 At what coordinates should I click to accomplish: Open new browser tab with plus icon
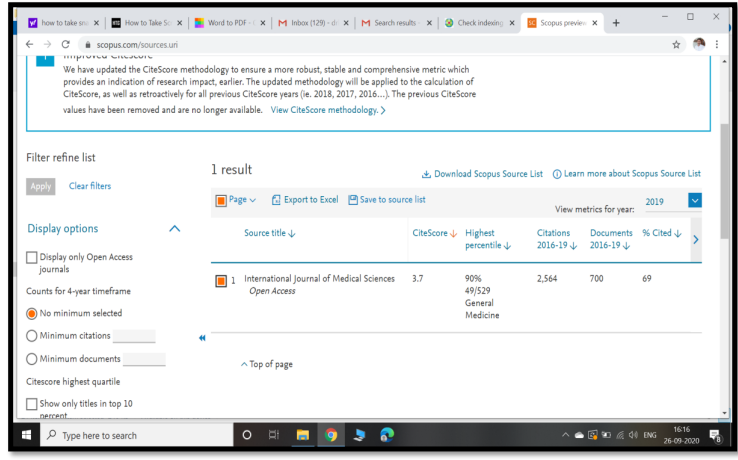coord(615,22)
